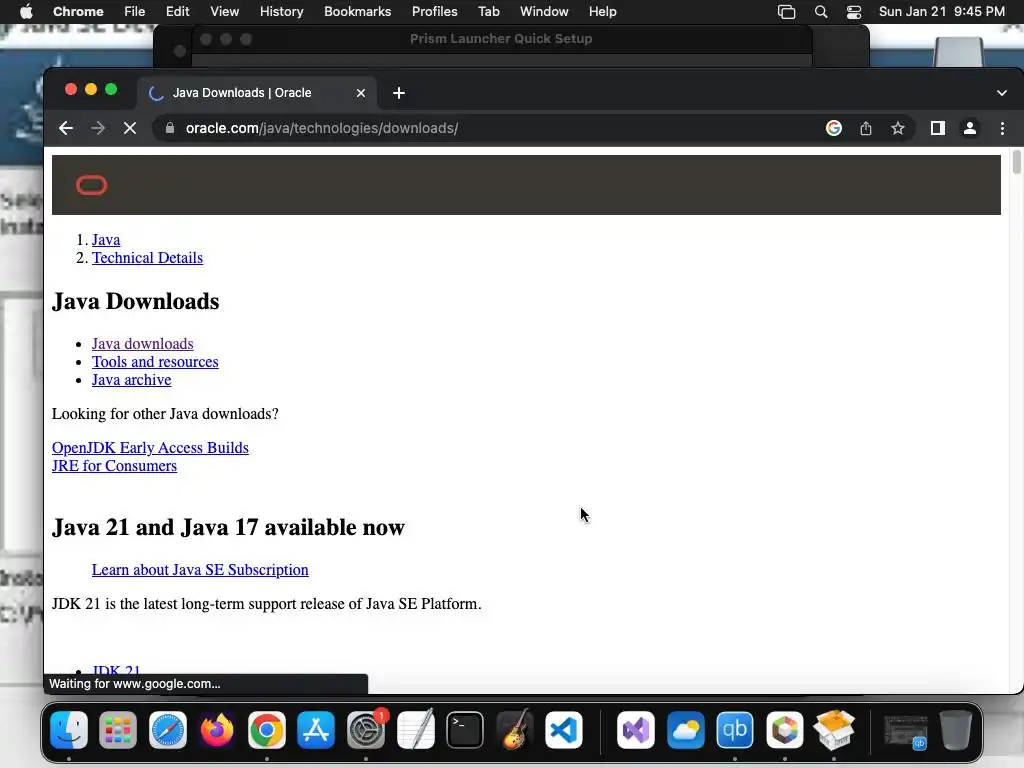Expand the tab search chevron

point(1002,93)
